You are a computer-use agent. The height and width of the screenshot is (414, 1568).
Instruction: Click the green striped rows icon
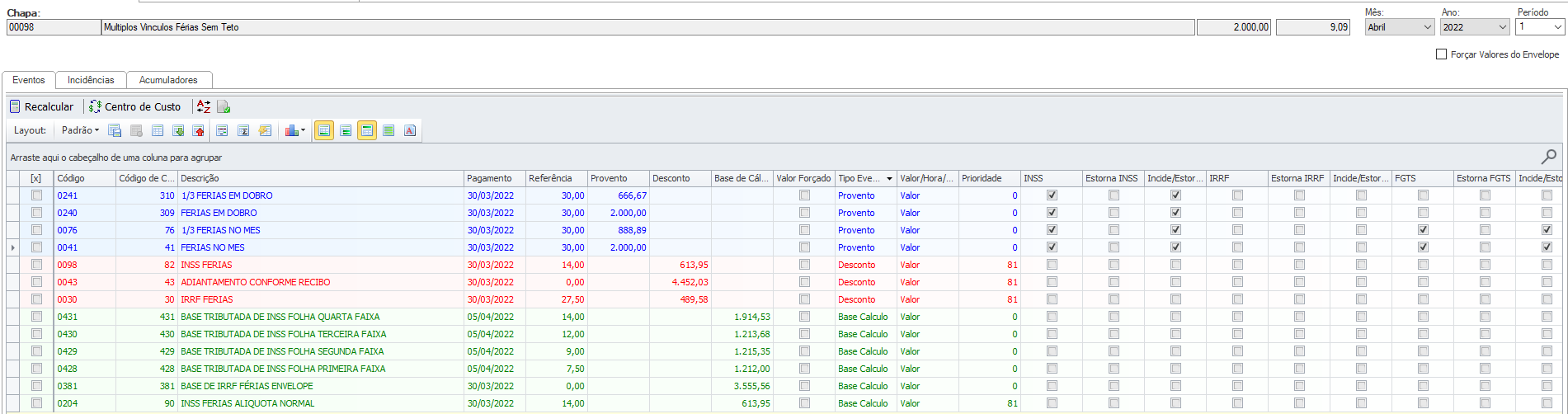point(388,130)
